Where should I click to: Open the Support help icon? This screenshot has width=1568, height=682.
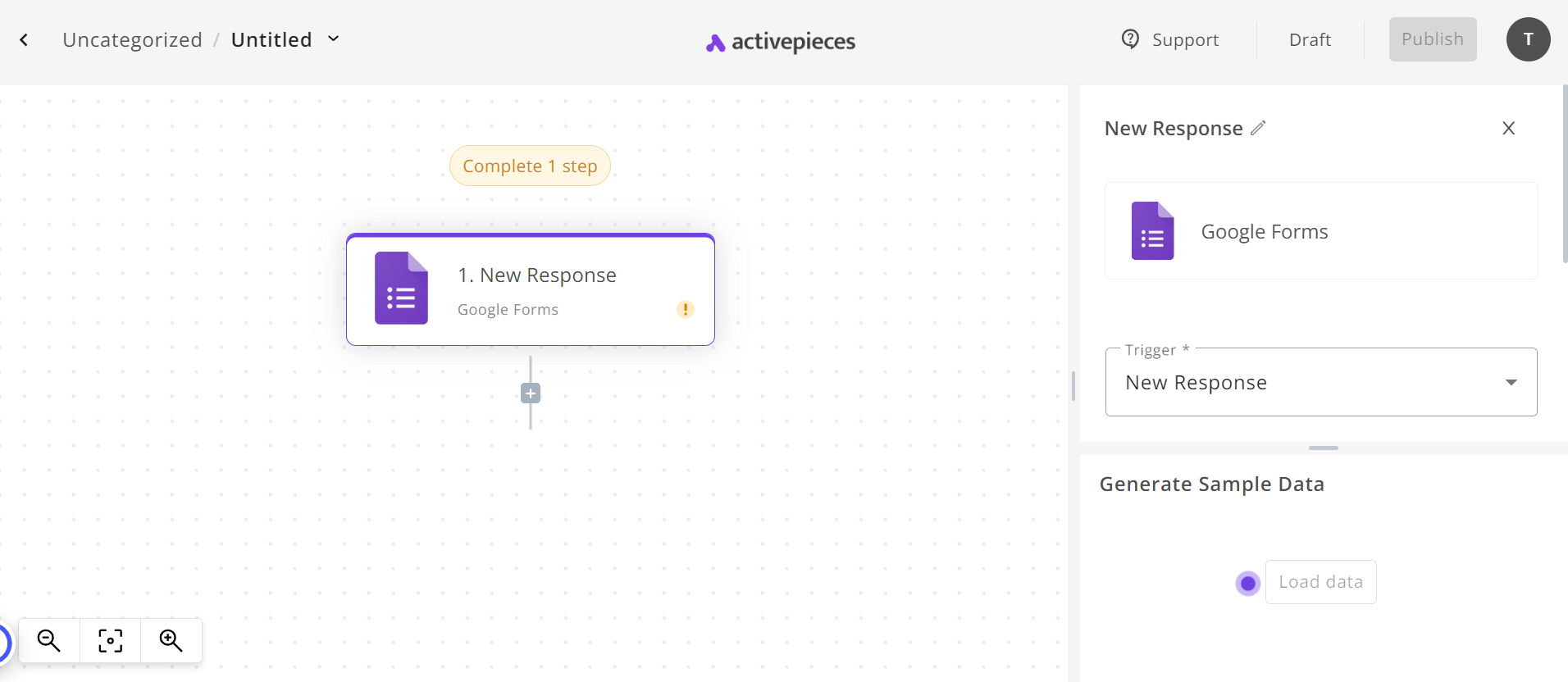[1130, 39]
